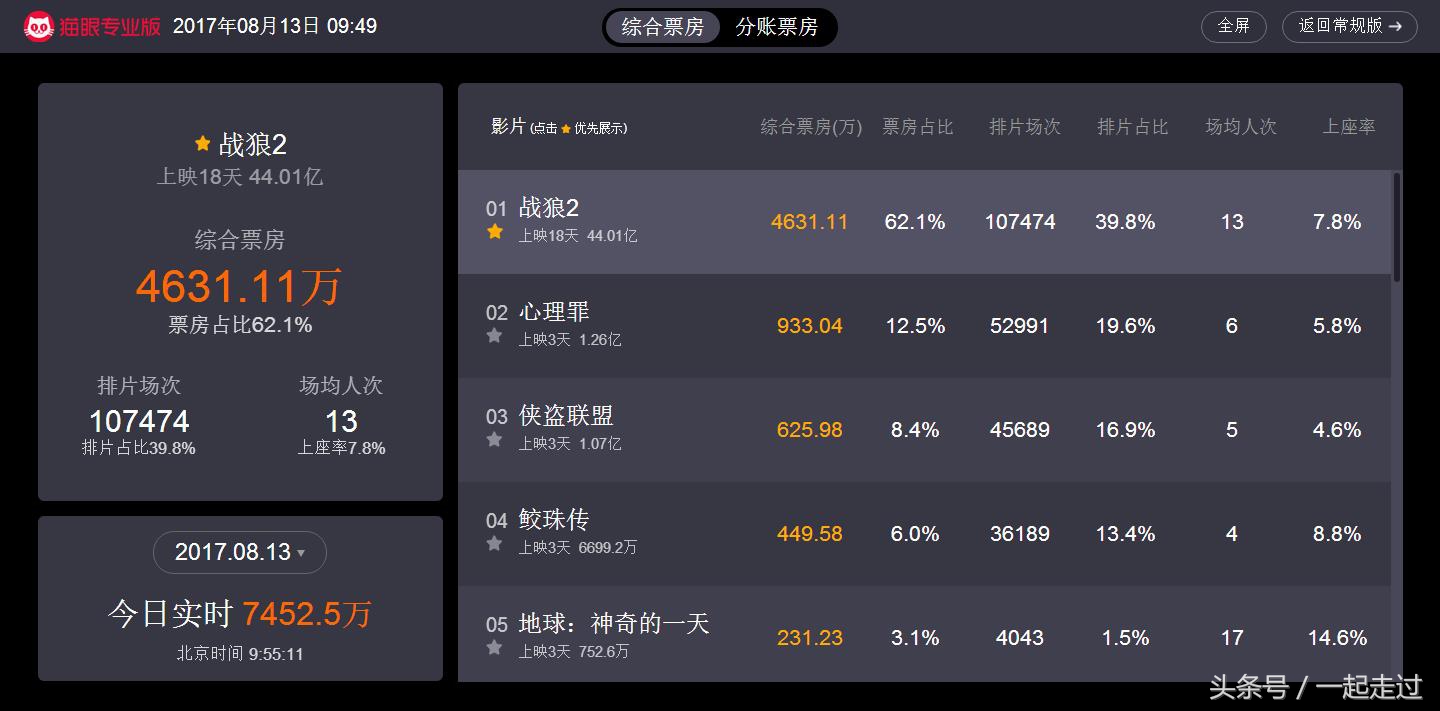Sort the table by 综合票房(万) column
1440x711 pixels.
pyautogui.click(x=809, y=127)
